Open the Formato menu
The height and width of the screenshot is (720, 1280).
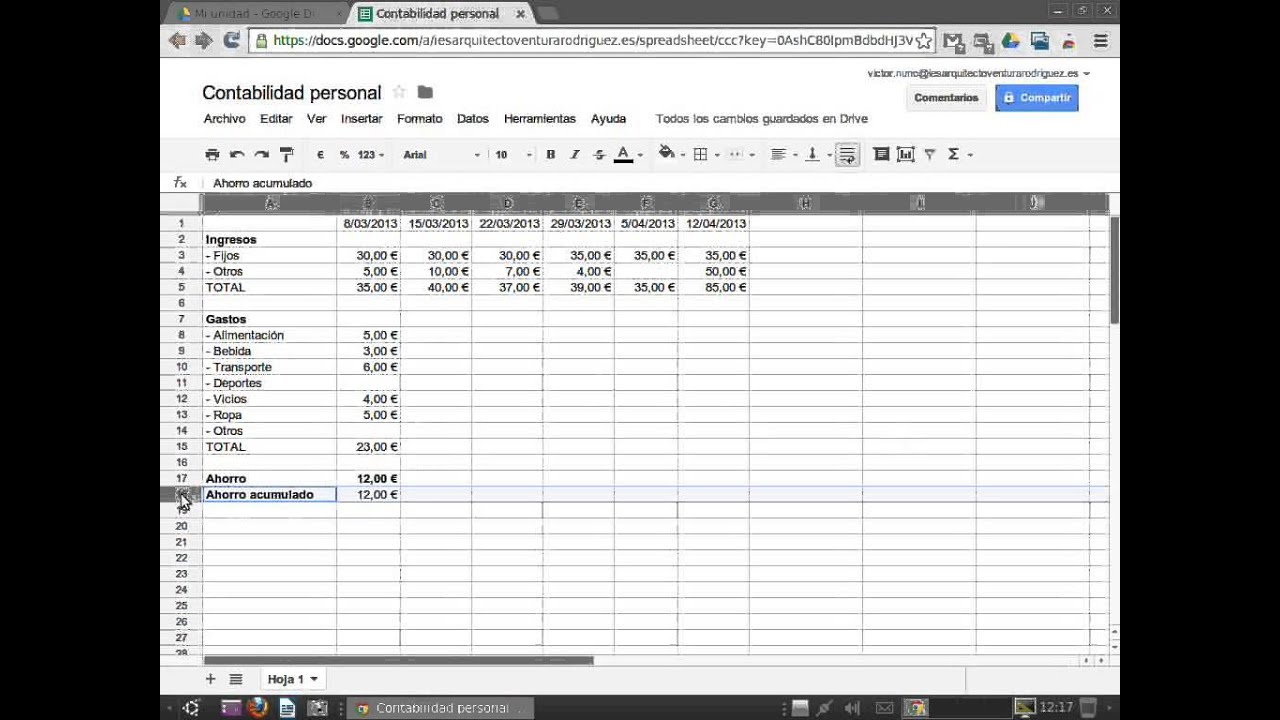click(x=419, y=118)
